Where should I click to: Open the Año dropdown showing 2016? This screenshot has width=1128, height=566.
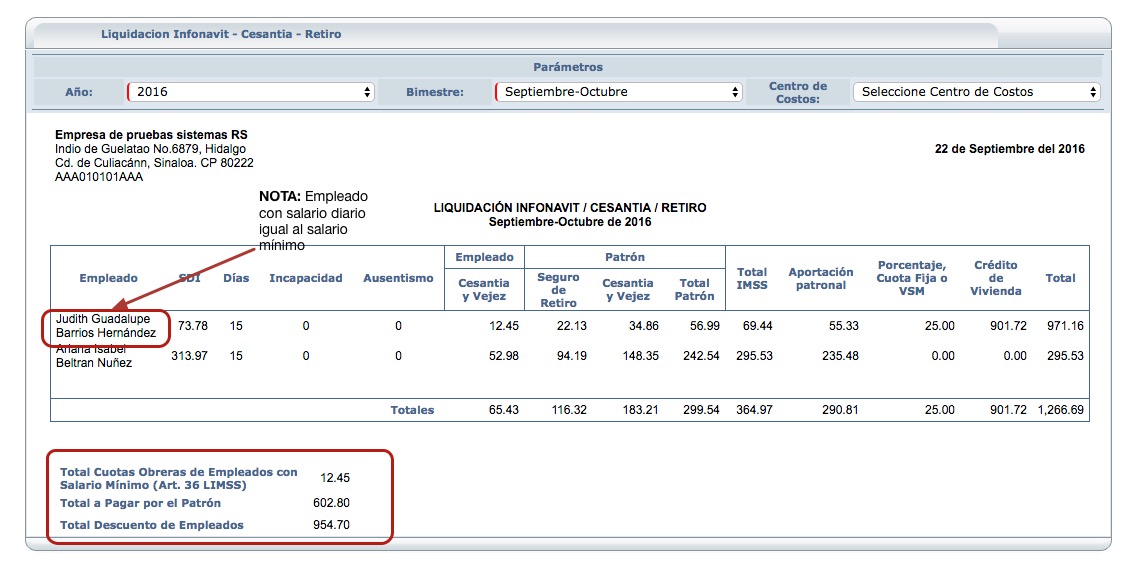[250, 92]
